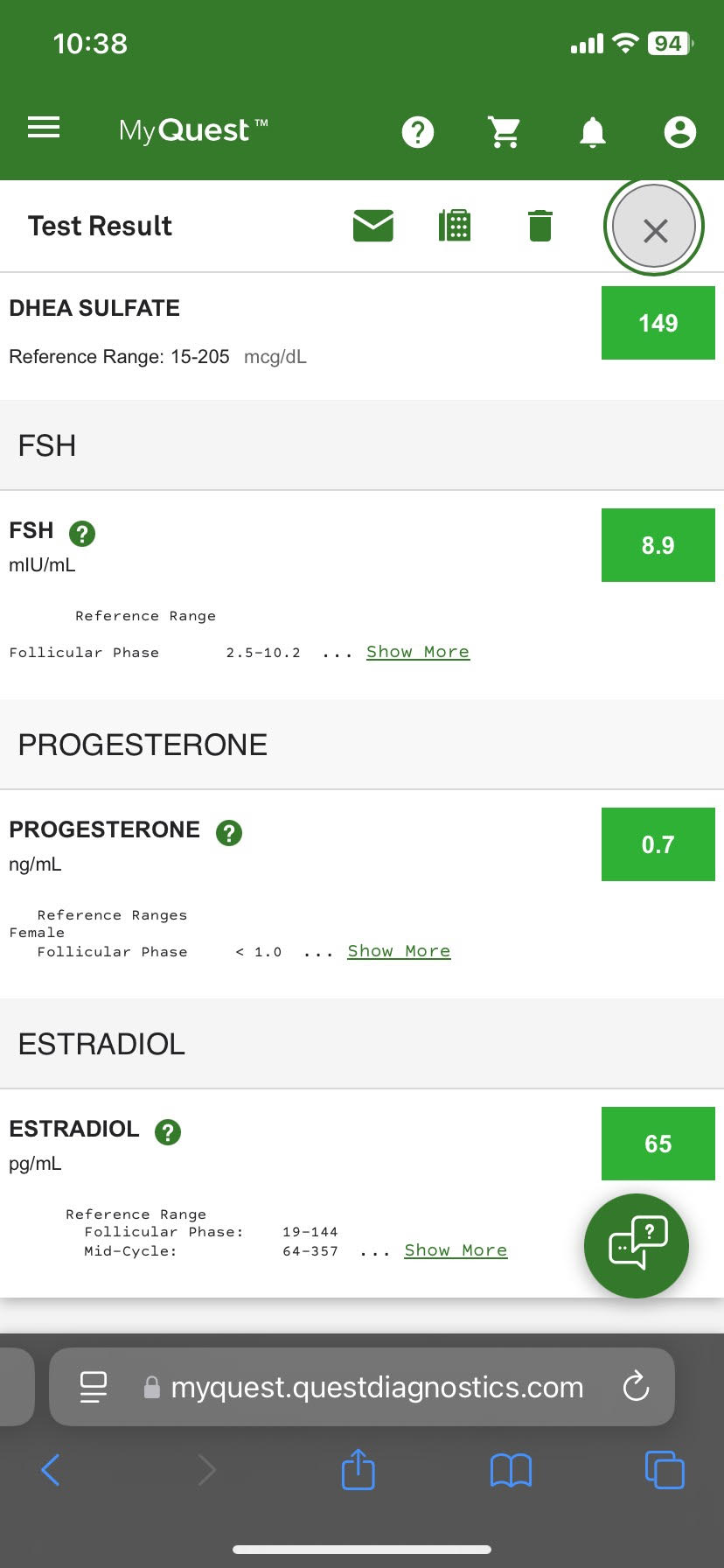The image size is (724, 1568).
Task: Open the shopping cart
Action: point(505,132)
